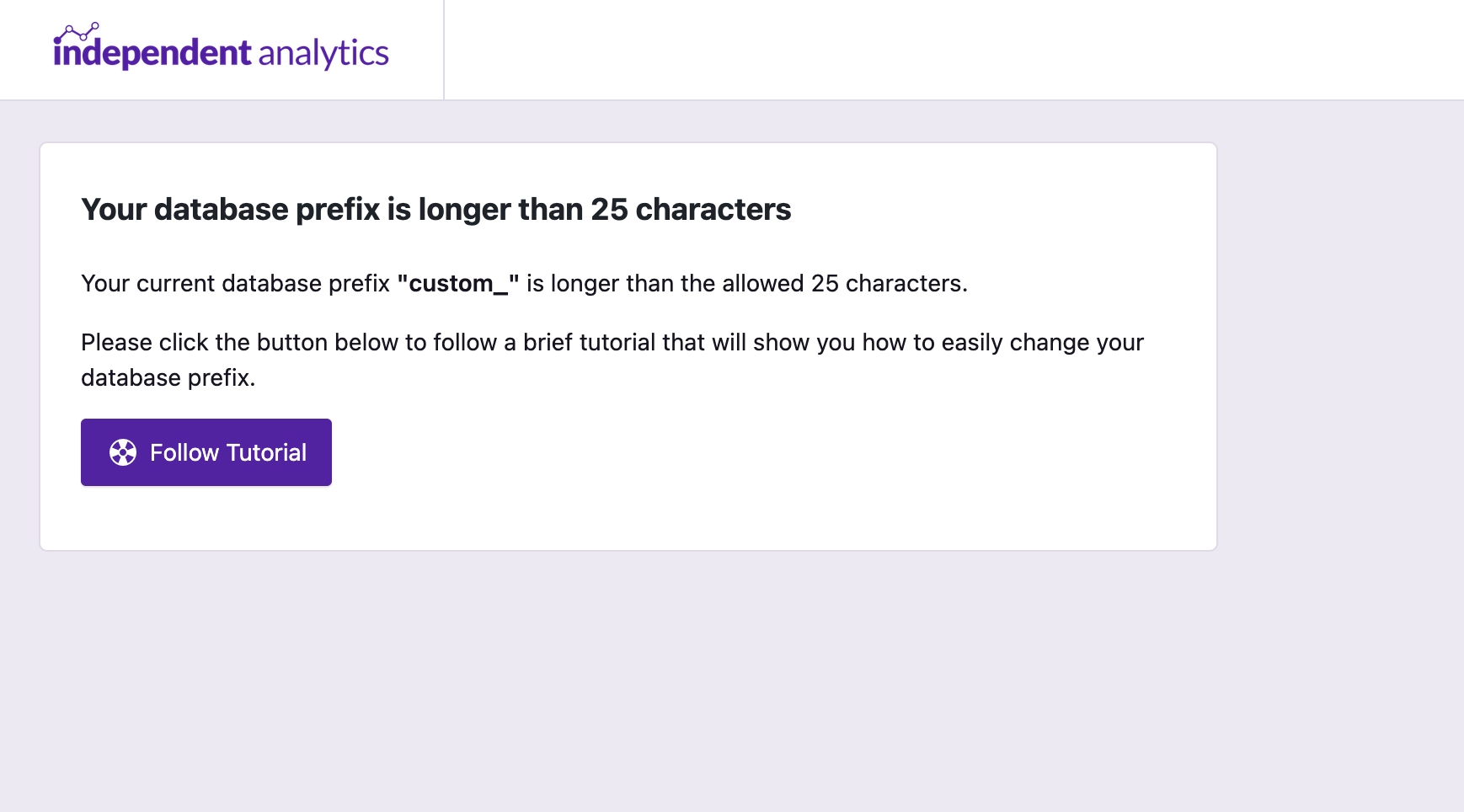
Task: Click the "database prefix." text ending the paragraph
Action: point(168,378)
